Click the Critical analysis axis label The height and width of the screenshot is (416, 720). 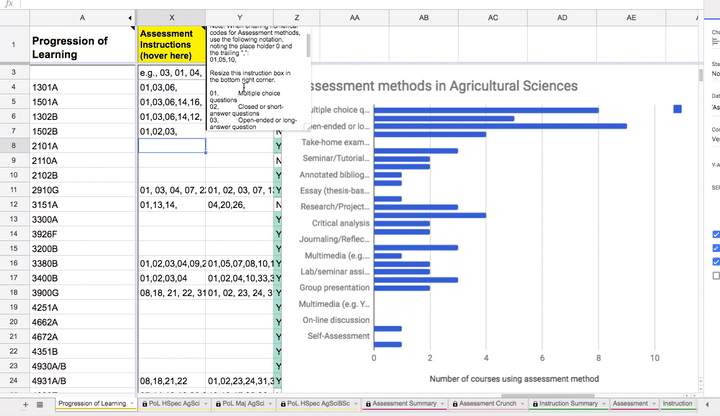point(340,223)
